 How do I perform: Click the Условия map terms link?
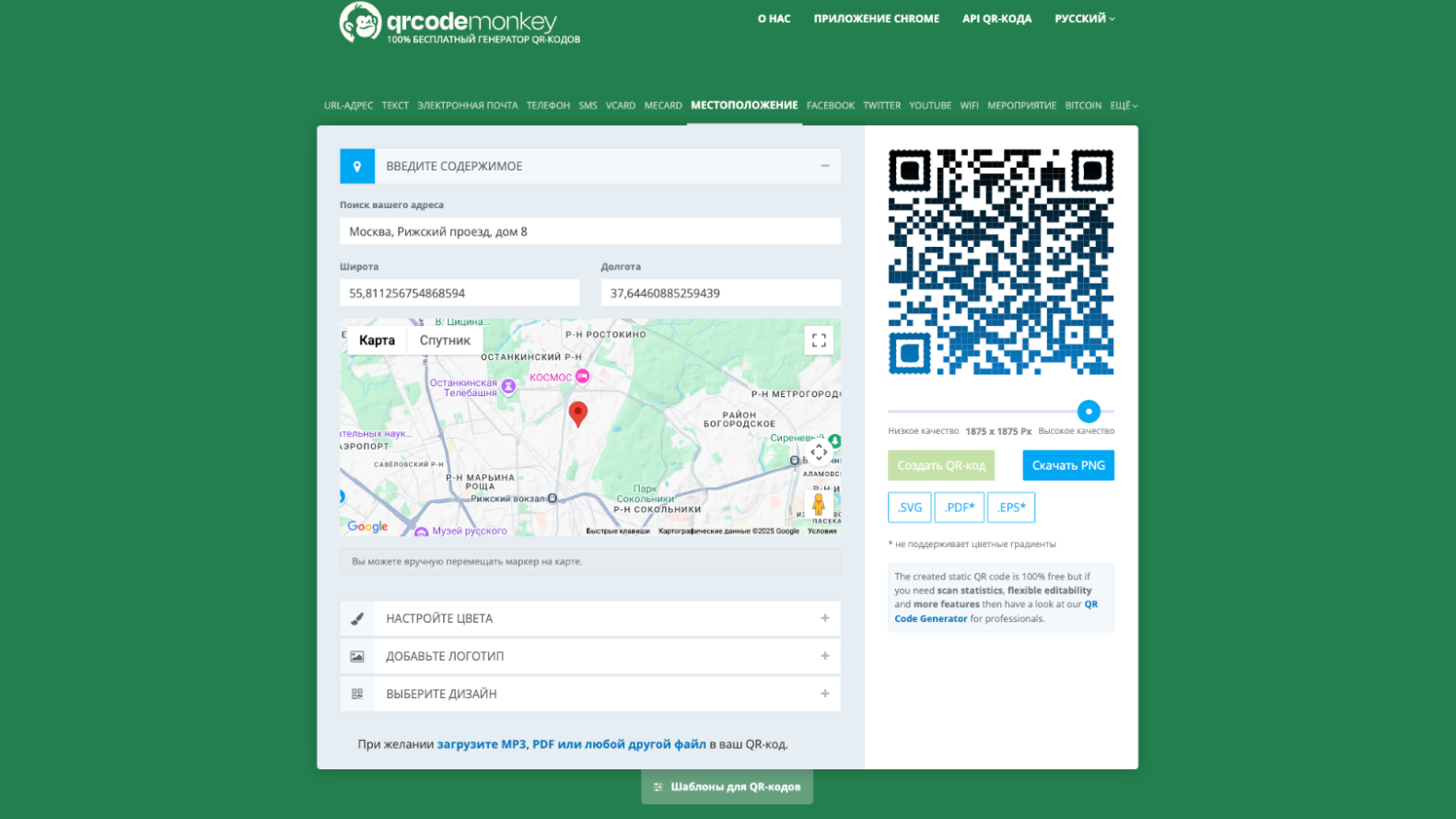pyautogui.click(x=822, y=532)
